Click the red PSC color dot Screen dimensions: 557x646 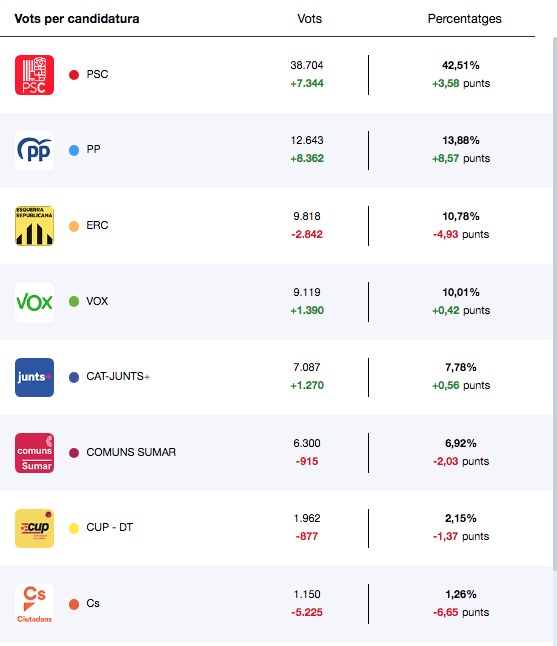(74, 75)
